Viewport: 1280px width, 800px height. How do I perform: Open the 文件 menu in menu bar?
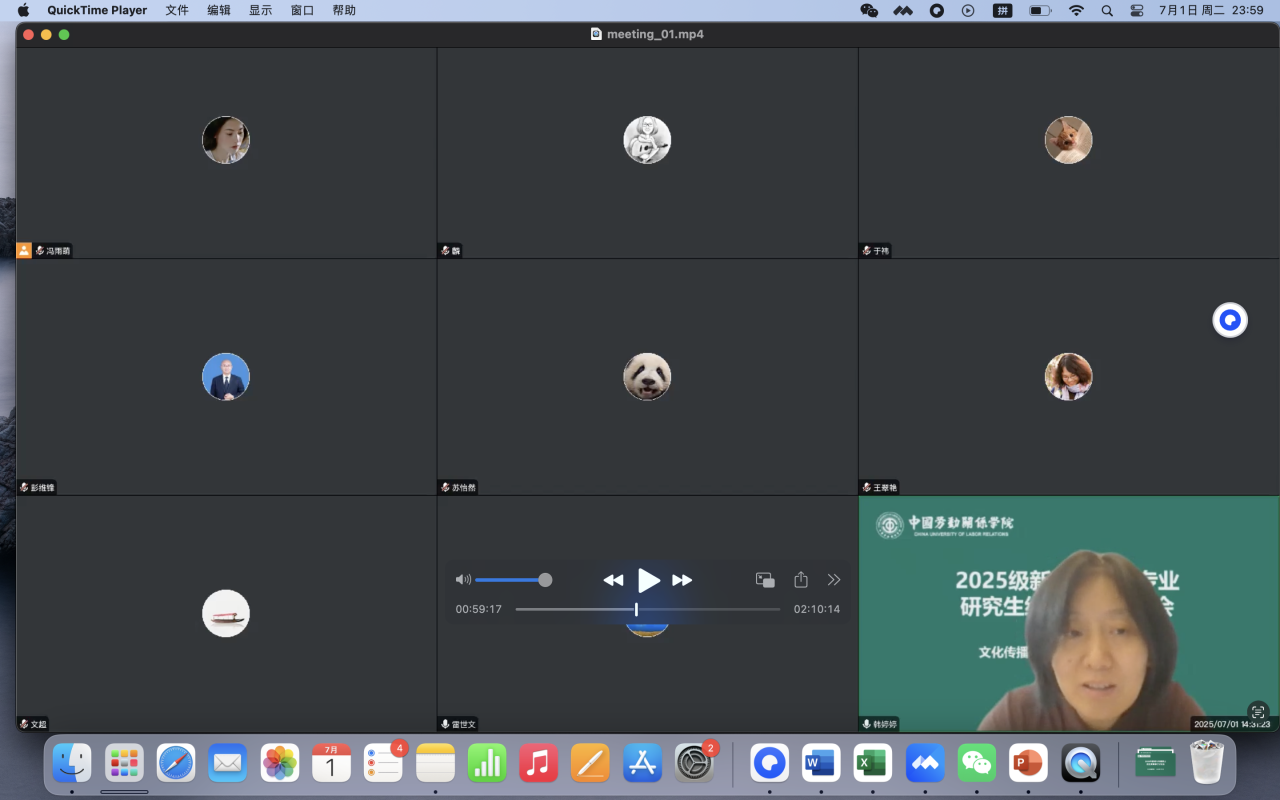(177, 10)
